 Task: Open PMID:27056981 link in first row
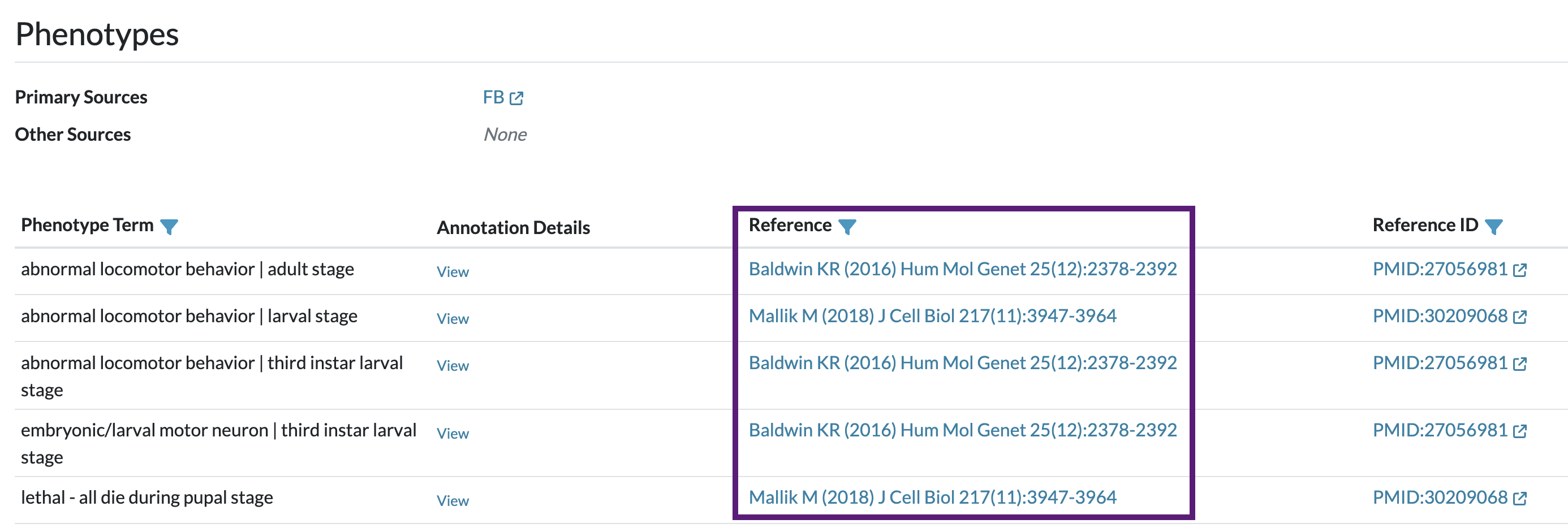[1440, 269]
